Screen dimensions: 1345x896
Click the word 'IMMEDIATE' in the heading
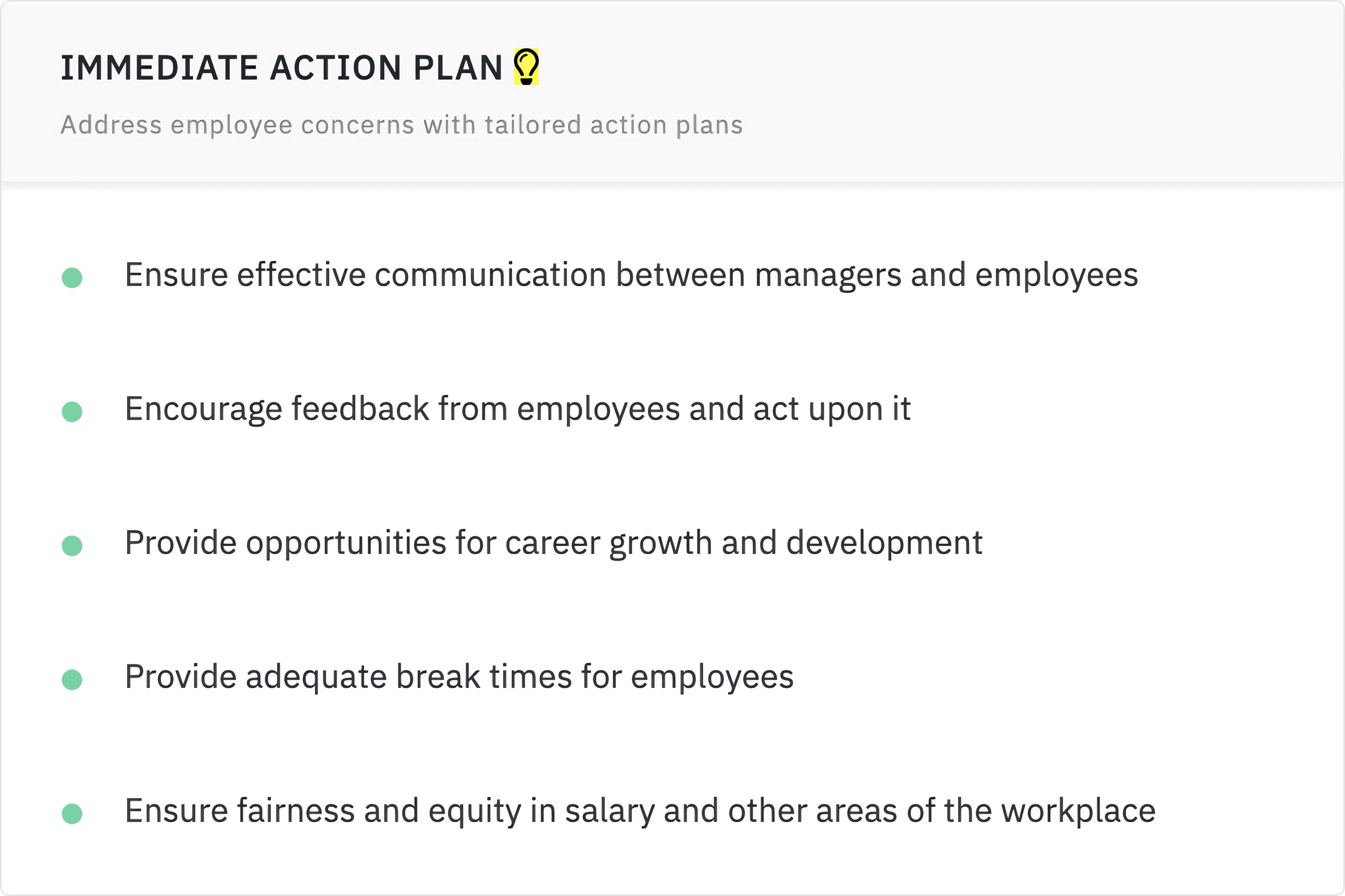click(x=159, y=68)
